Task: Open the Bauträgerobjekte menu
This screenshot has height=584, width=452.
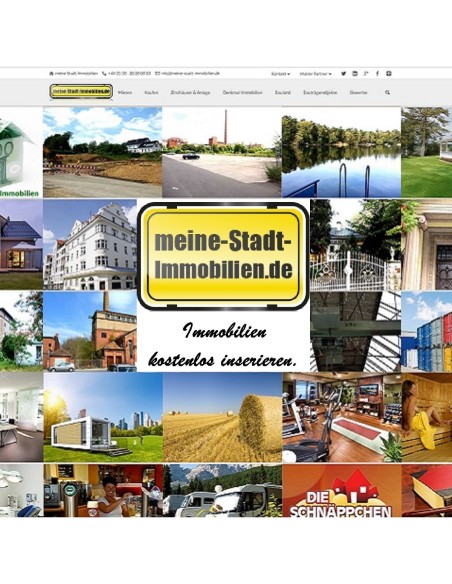Action: pos(320,92)
